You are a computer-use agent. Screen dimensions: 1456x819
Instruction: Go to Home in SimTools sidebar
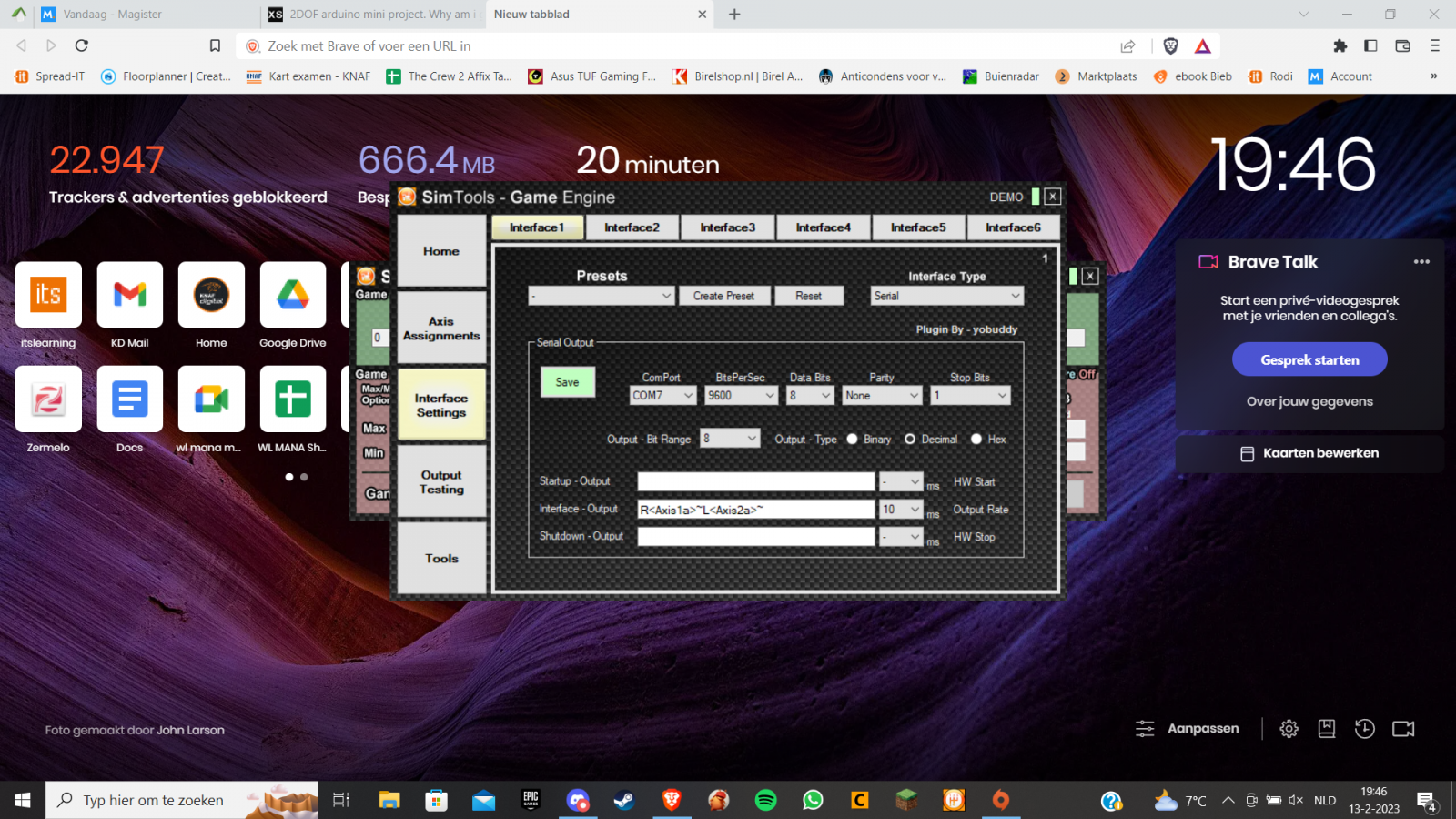click(x=441, y=251)
